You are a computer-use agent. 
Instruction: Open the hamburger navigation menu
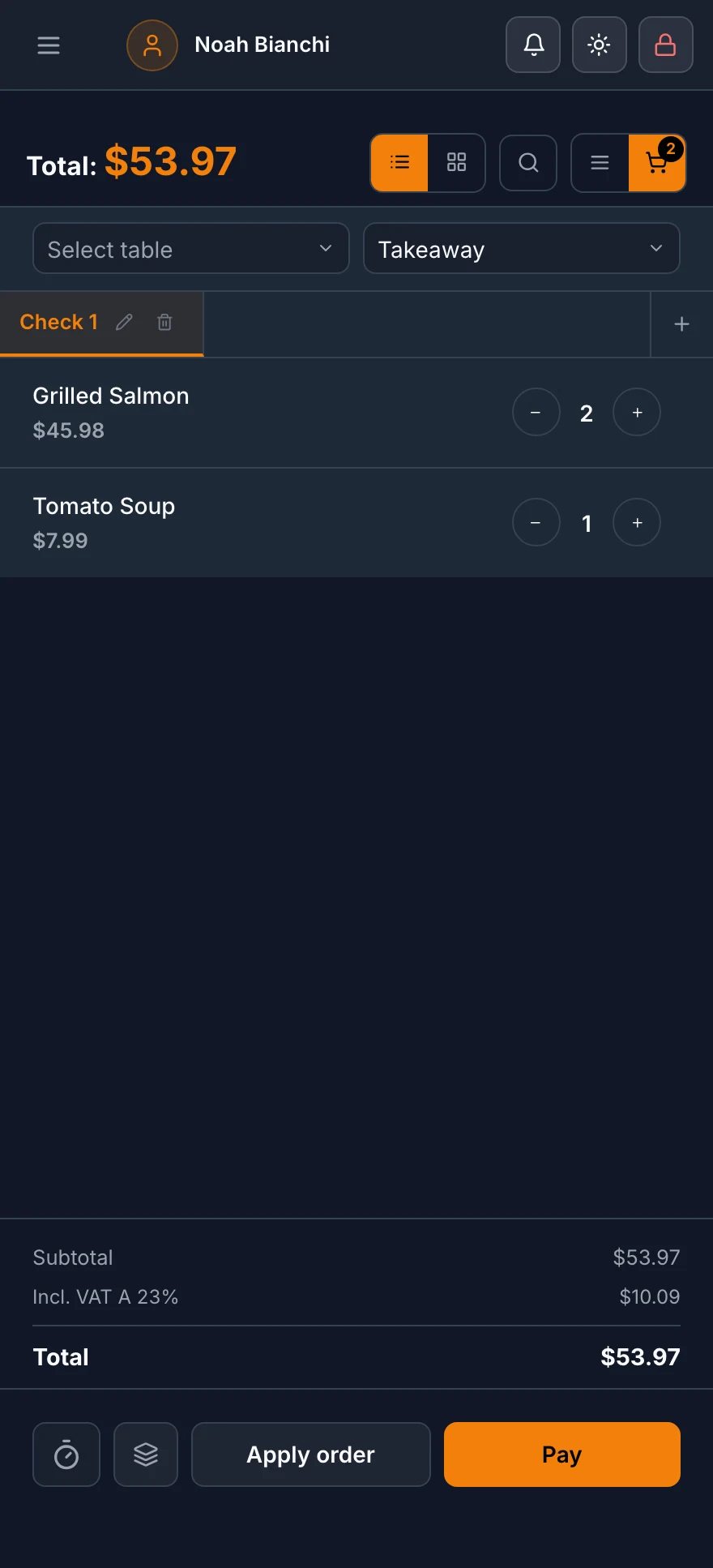coord(49,45)
